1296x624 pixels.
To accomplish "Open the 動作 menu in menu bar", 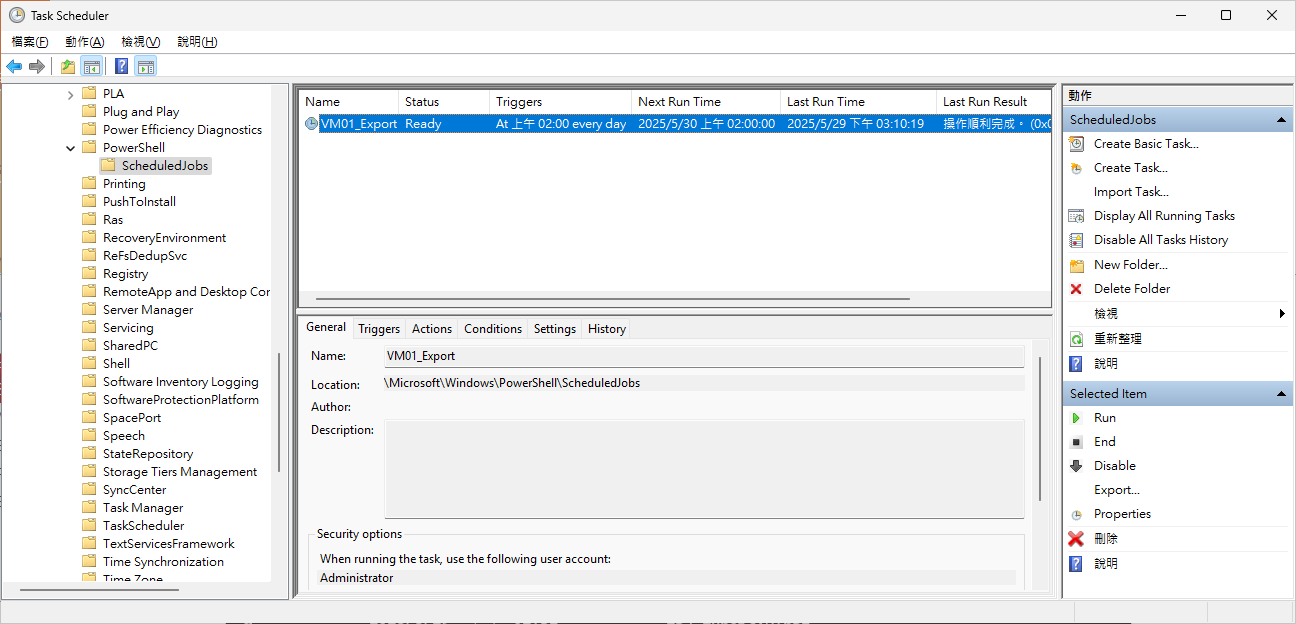I will [x=84, y=42].
